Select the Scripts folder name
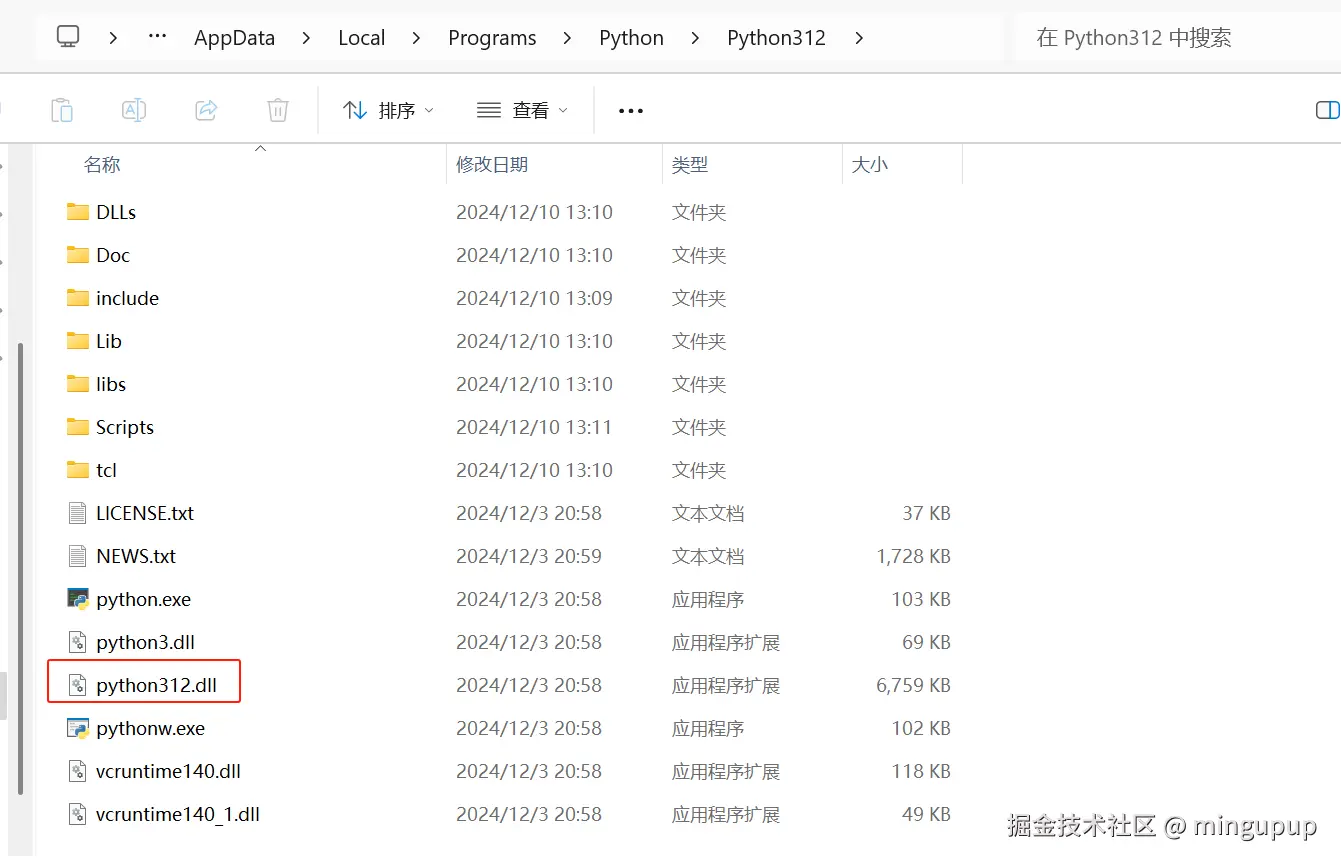Viewport: 1341px width, 865px height. (x=125, y=427)
